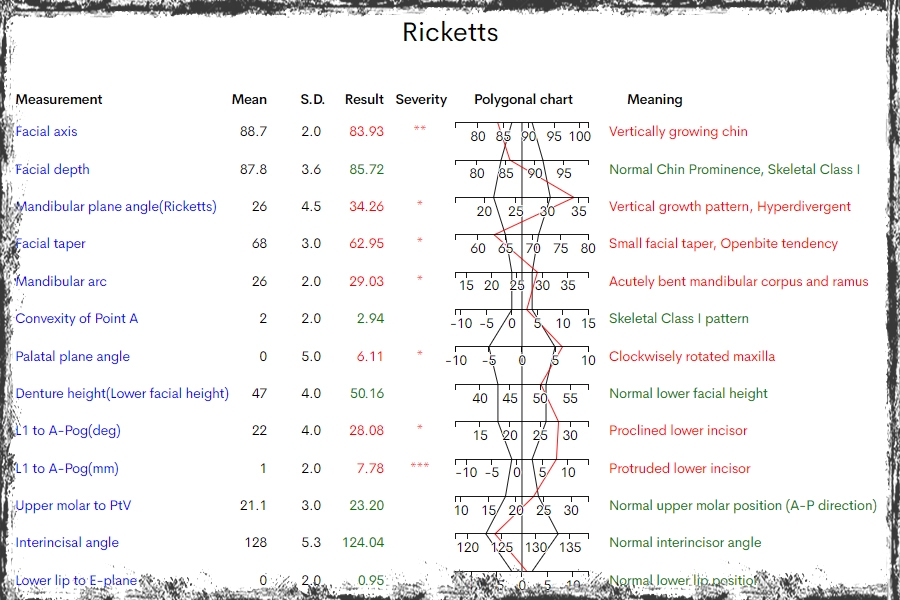
Task: Open the Facial depth measurement
Action: [52, 170]
